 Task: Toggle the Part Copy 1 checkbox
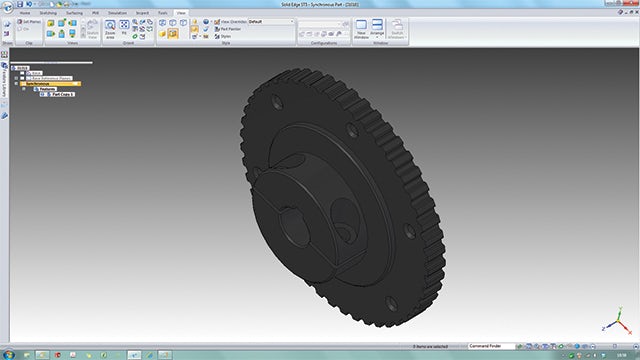(42, 94)
